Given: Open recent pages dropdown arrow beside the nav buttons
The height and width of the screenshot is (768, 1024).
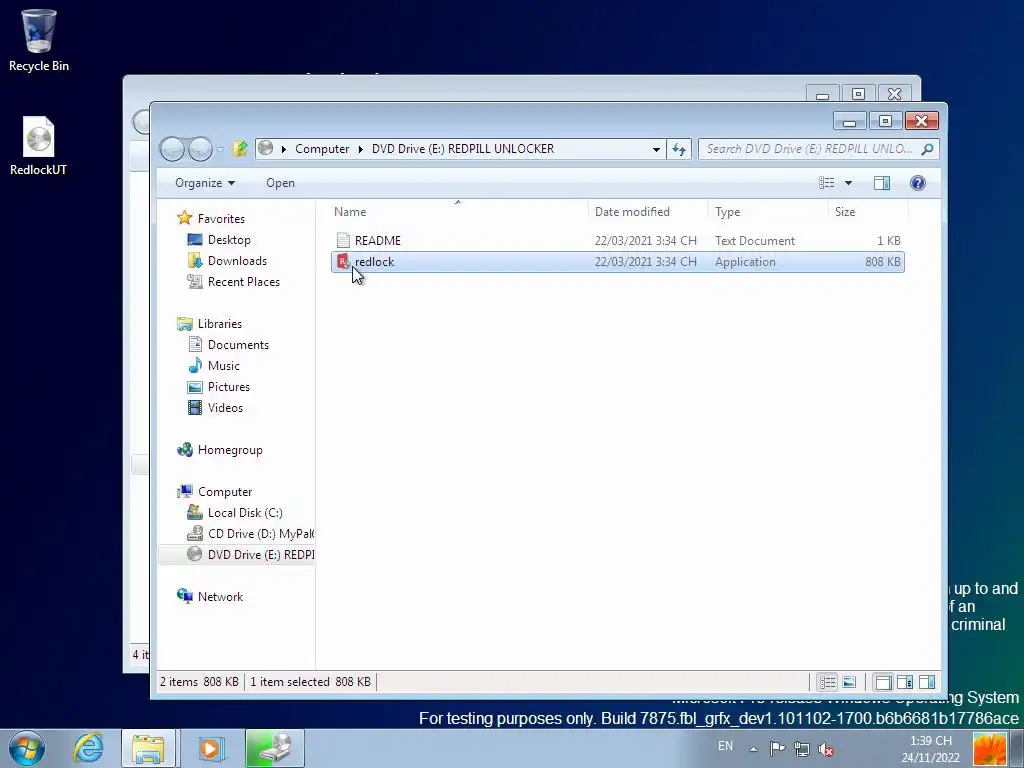Looking at the screenshot, I should point(221,150).
